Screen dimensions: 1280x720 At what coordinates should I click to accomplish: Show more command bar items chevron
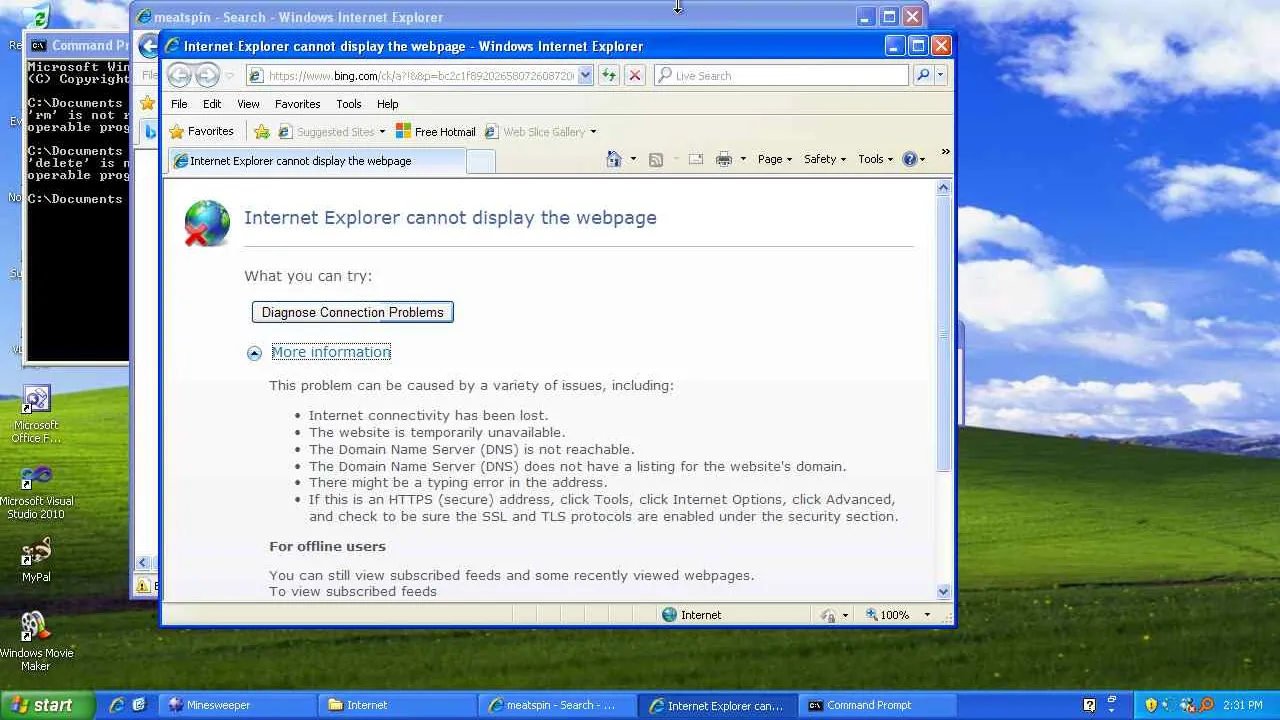tap(945, 152)
